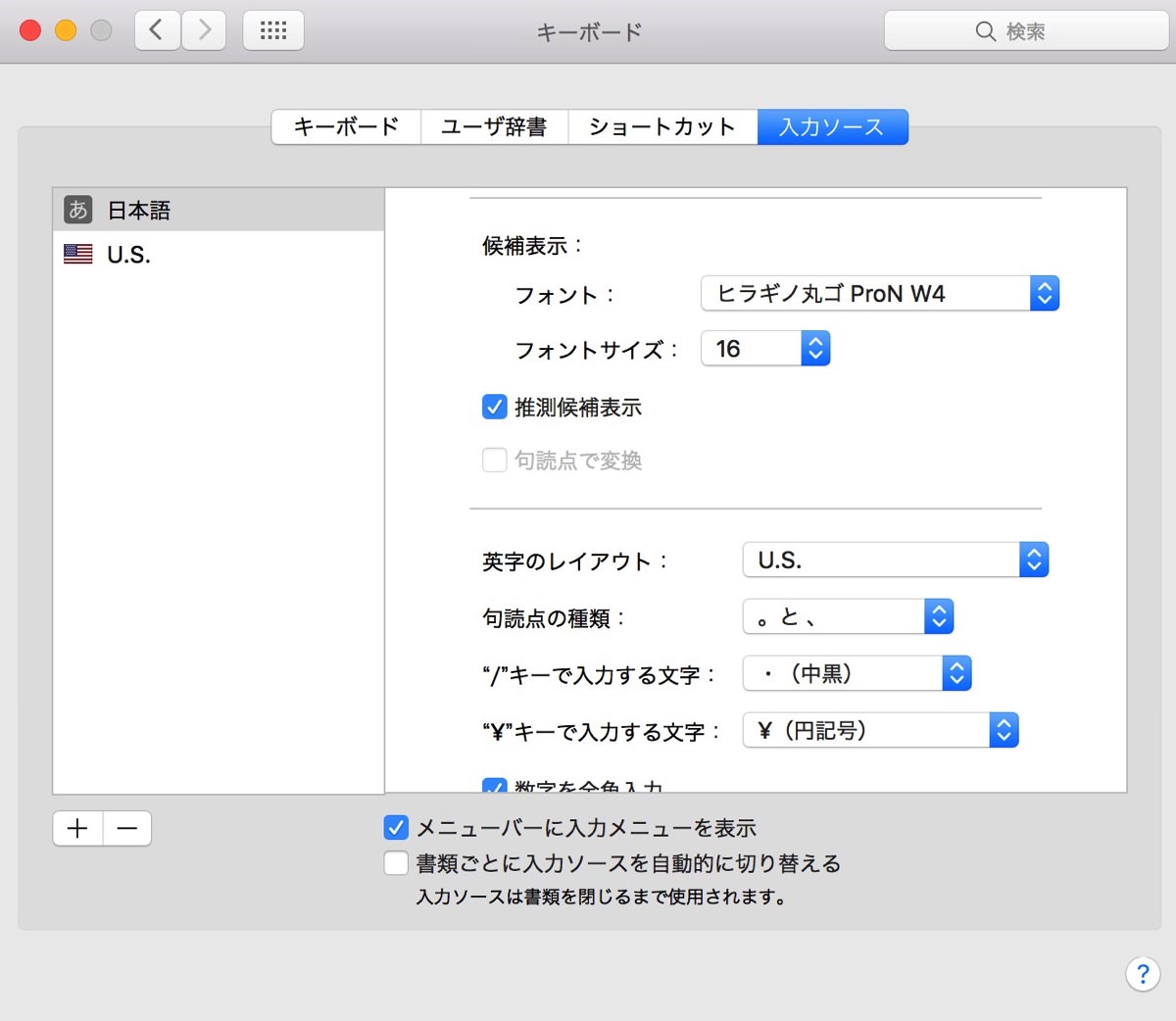
Task: Toggle メニューバーに入力メニューを表示 checkbox
Action: pyautogui.click(x=396, y=828)
